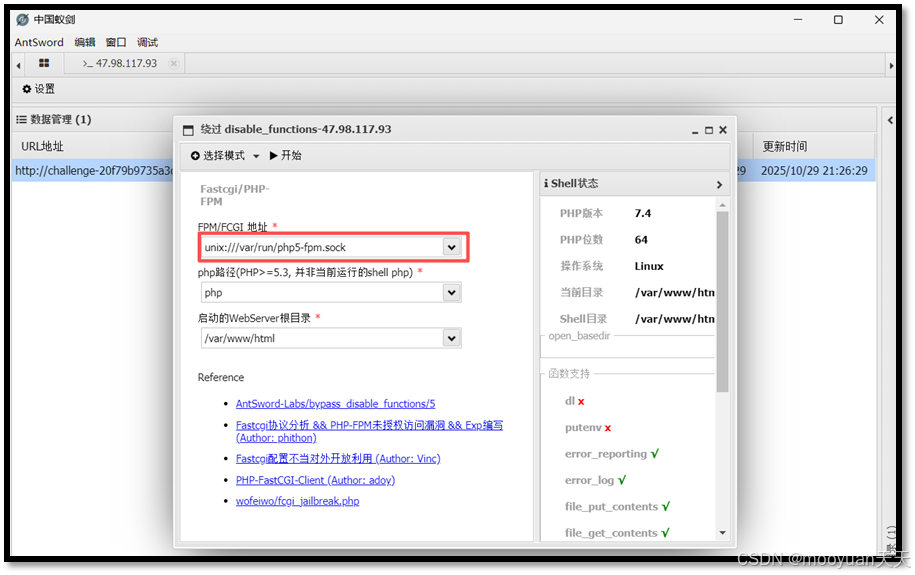Click the AntSword home grid icon tab
Screen dimensions: 915x575
tap(44, 63)
